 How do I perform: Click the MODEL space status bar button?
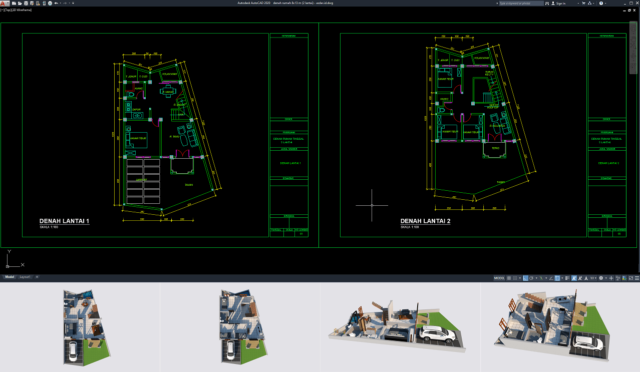499,278
